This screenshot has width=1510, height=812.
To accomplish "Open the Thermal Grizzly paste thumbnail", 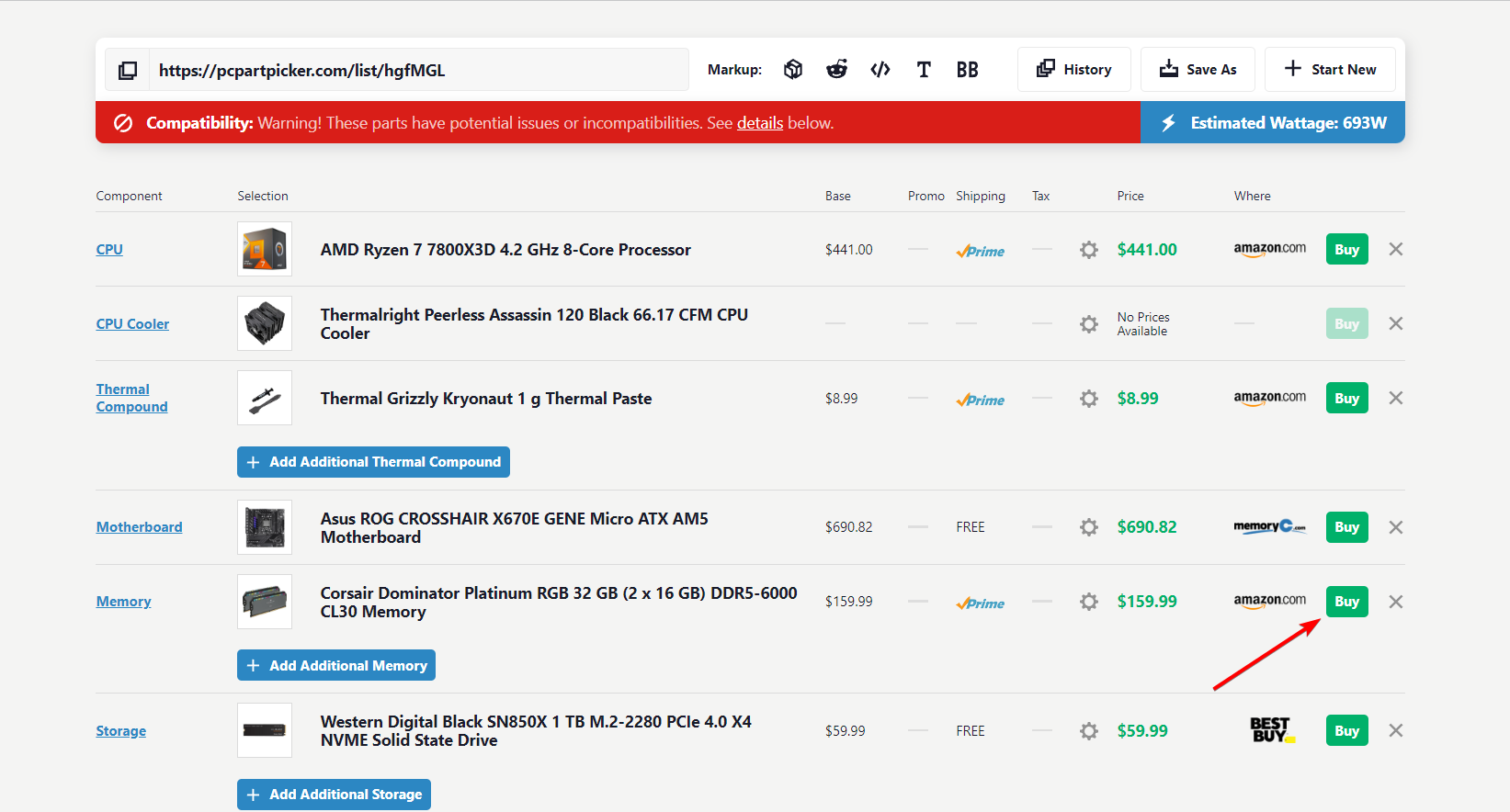I will (265, 398).
